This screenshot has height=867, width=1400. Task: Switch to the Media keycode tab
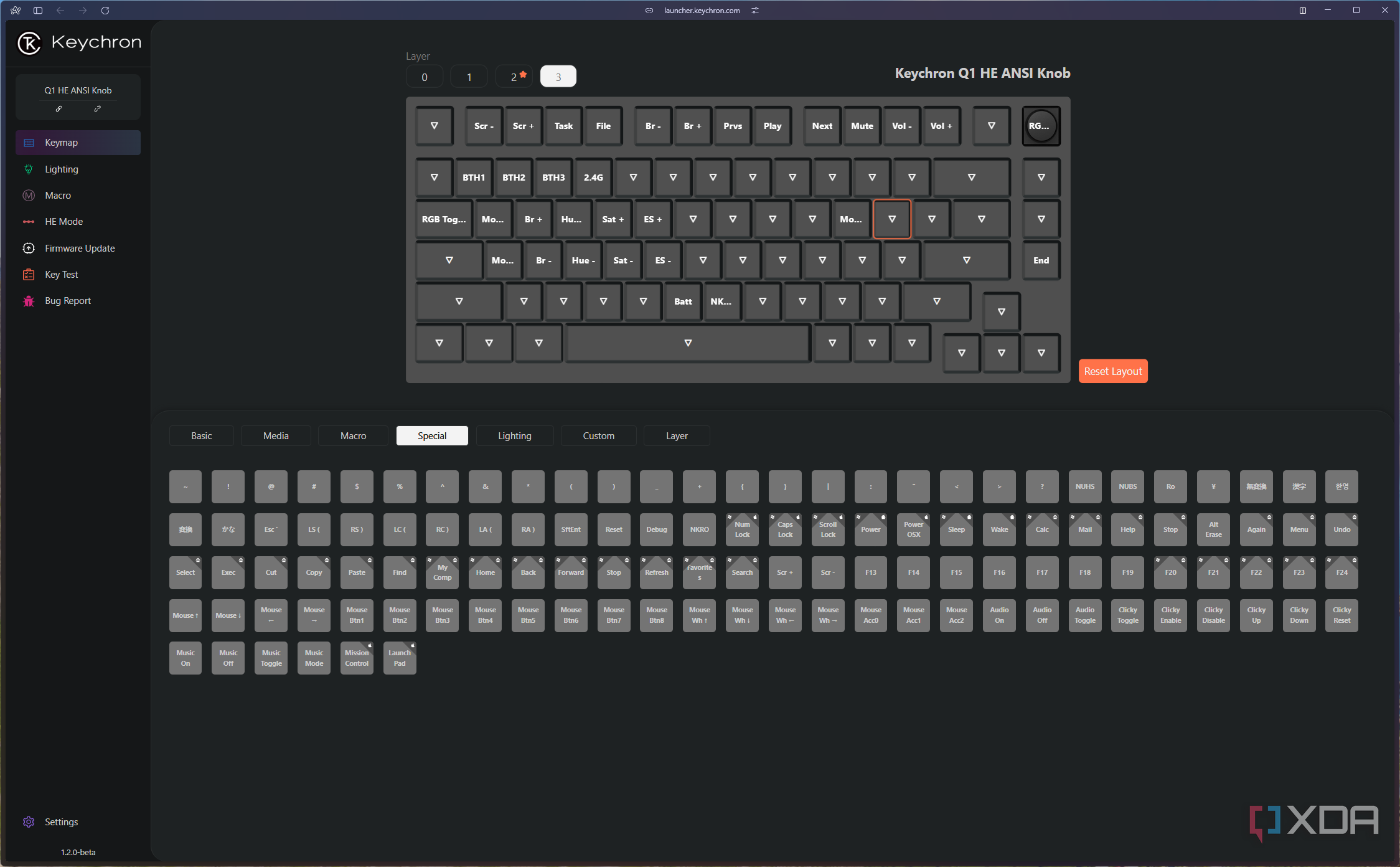[276, 436]
